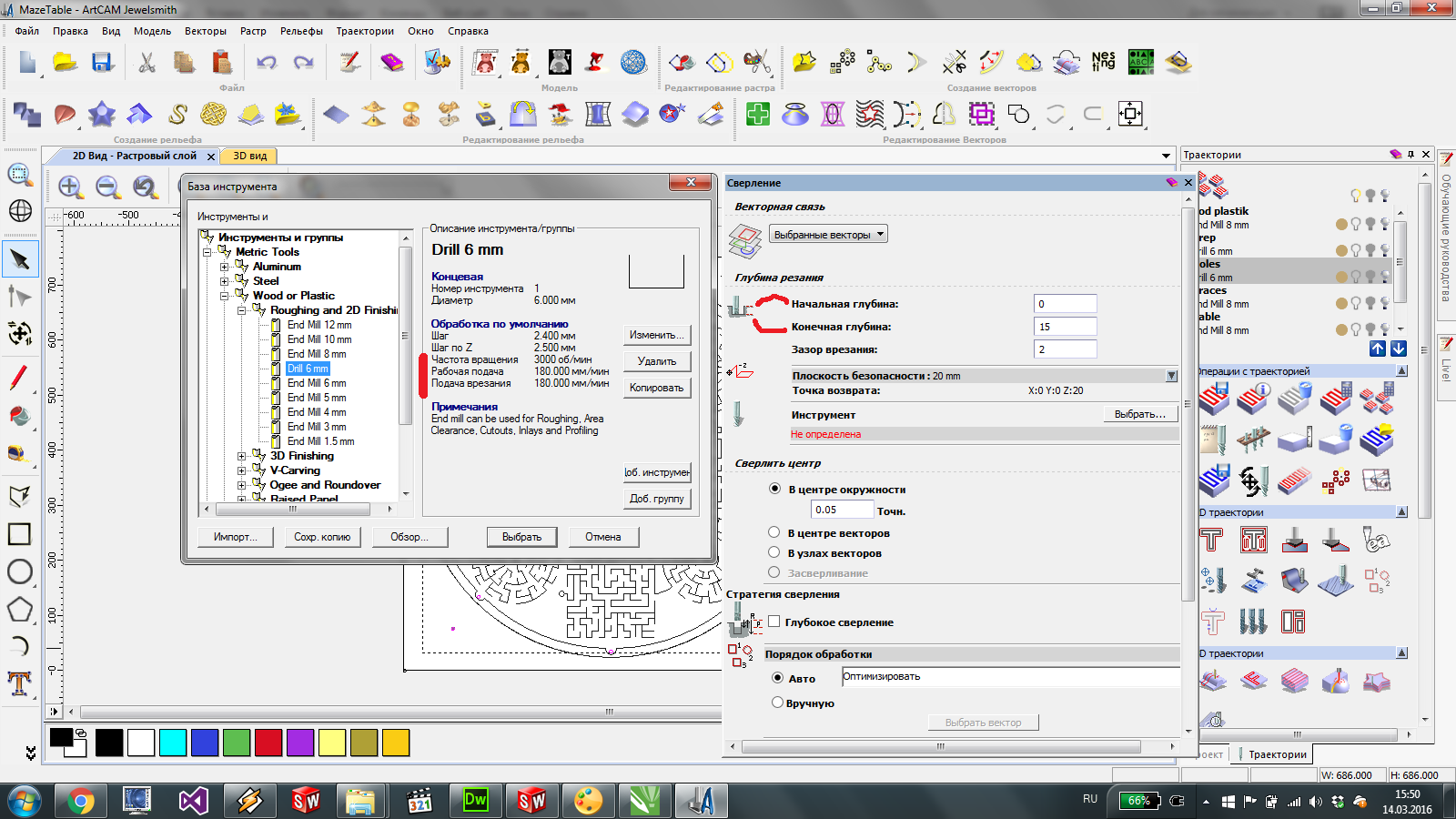Click the blue star relief tool icon
The height and width of the screenshot is (819, 1456).
[102, 115]
